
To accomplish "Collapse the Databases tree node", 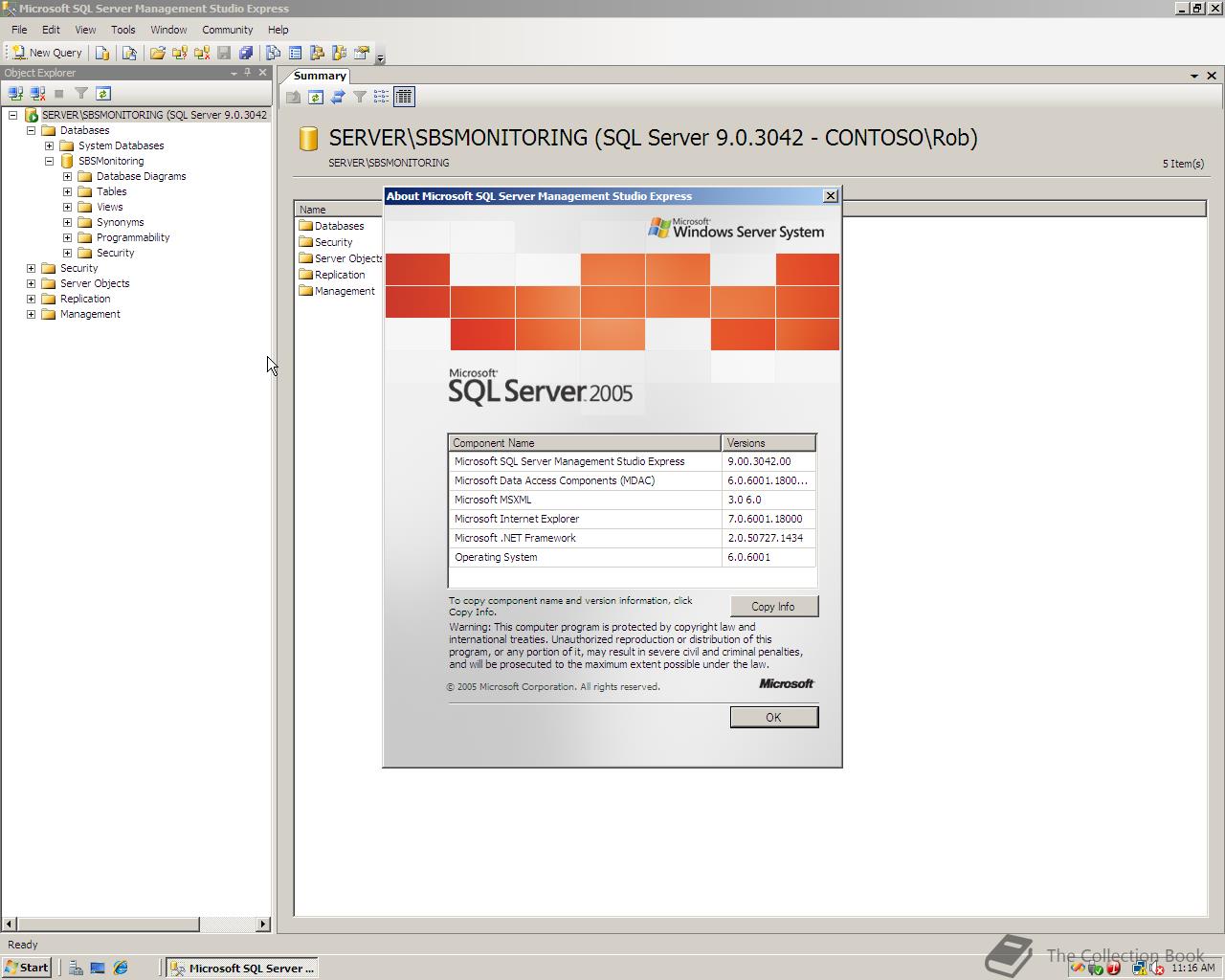I will tap(31, 130).
